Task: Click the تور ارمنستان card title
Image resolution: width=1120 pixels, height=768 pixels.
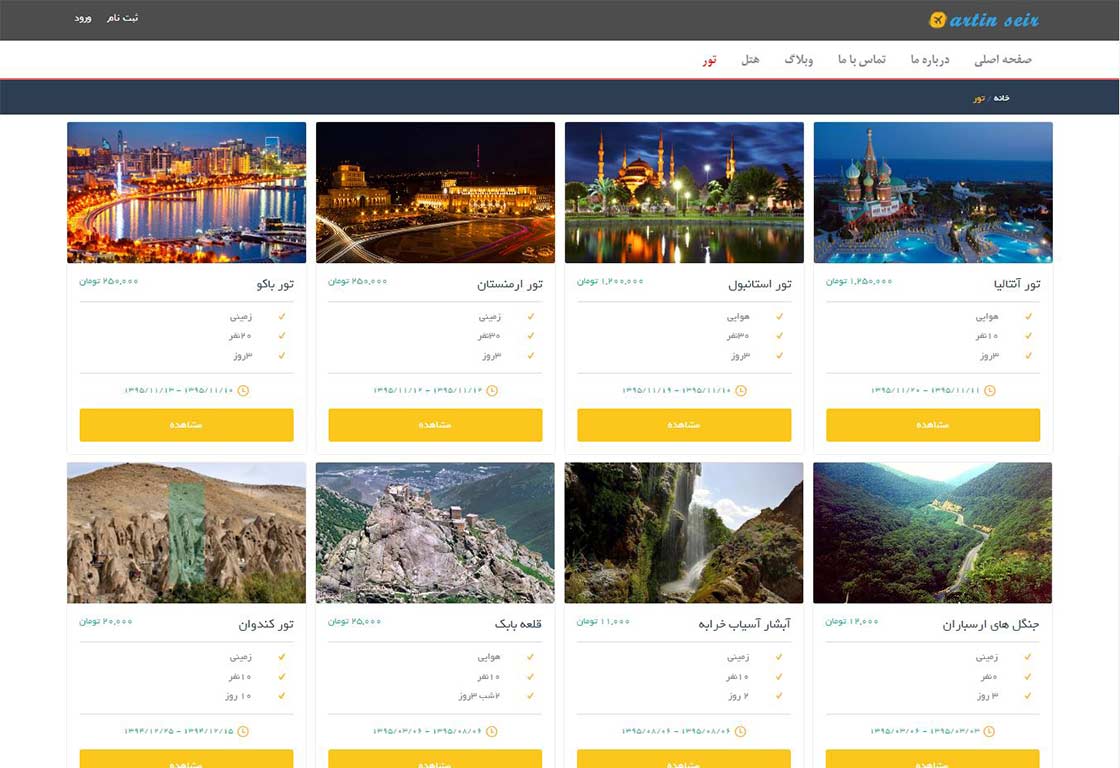Action: 510,284
